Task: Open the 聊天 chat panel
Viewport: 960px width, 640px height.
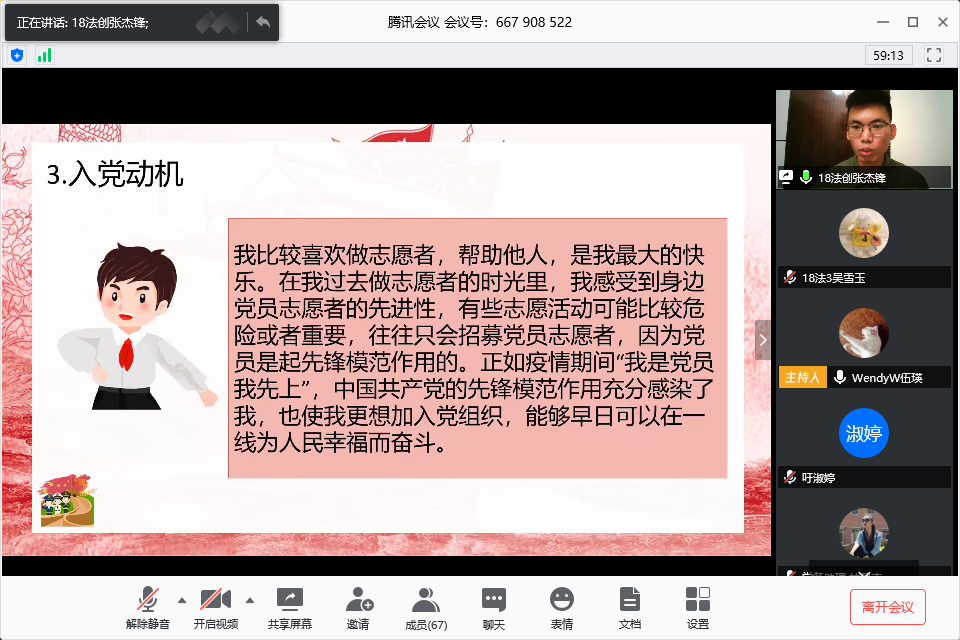Action: pyautogui.click(x=493, y=600)
